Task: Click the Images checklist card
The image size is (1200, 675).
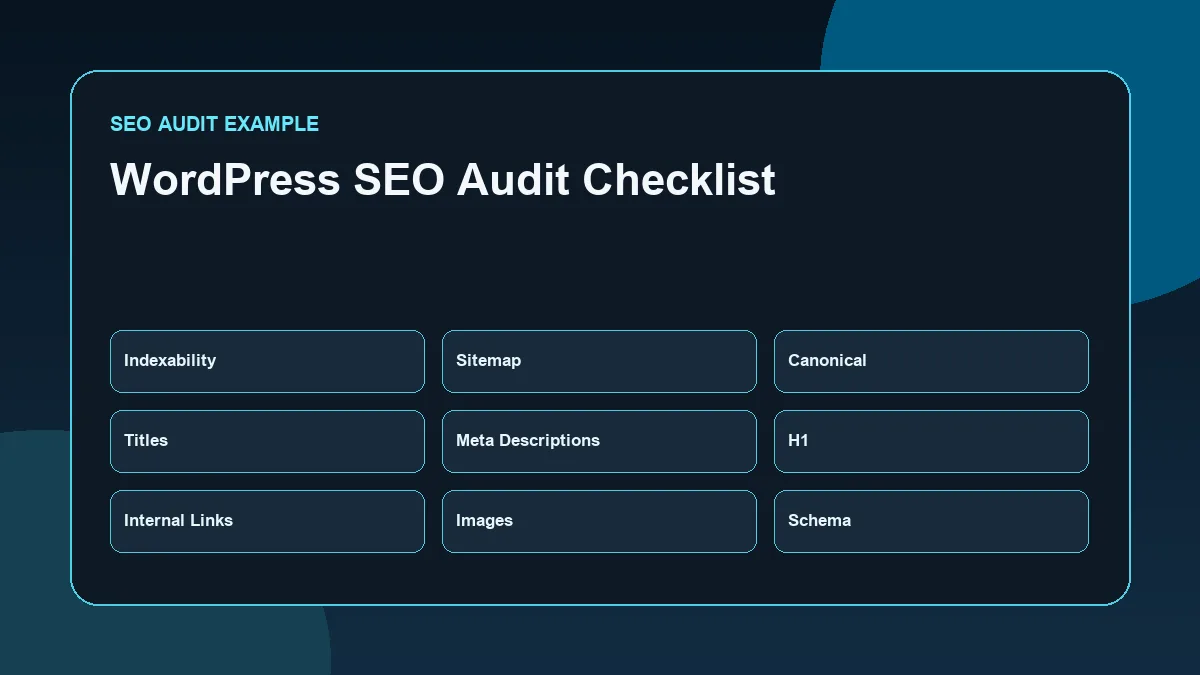Action: (x=599, y=521)
